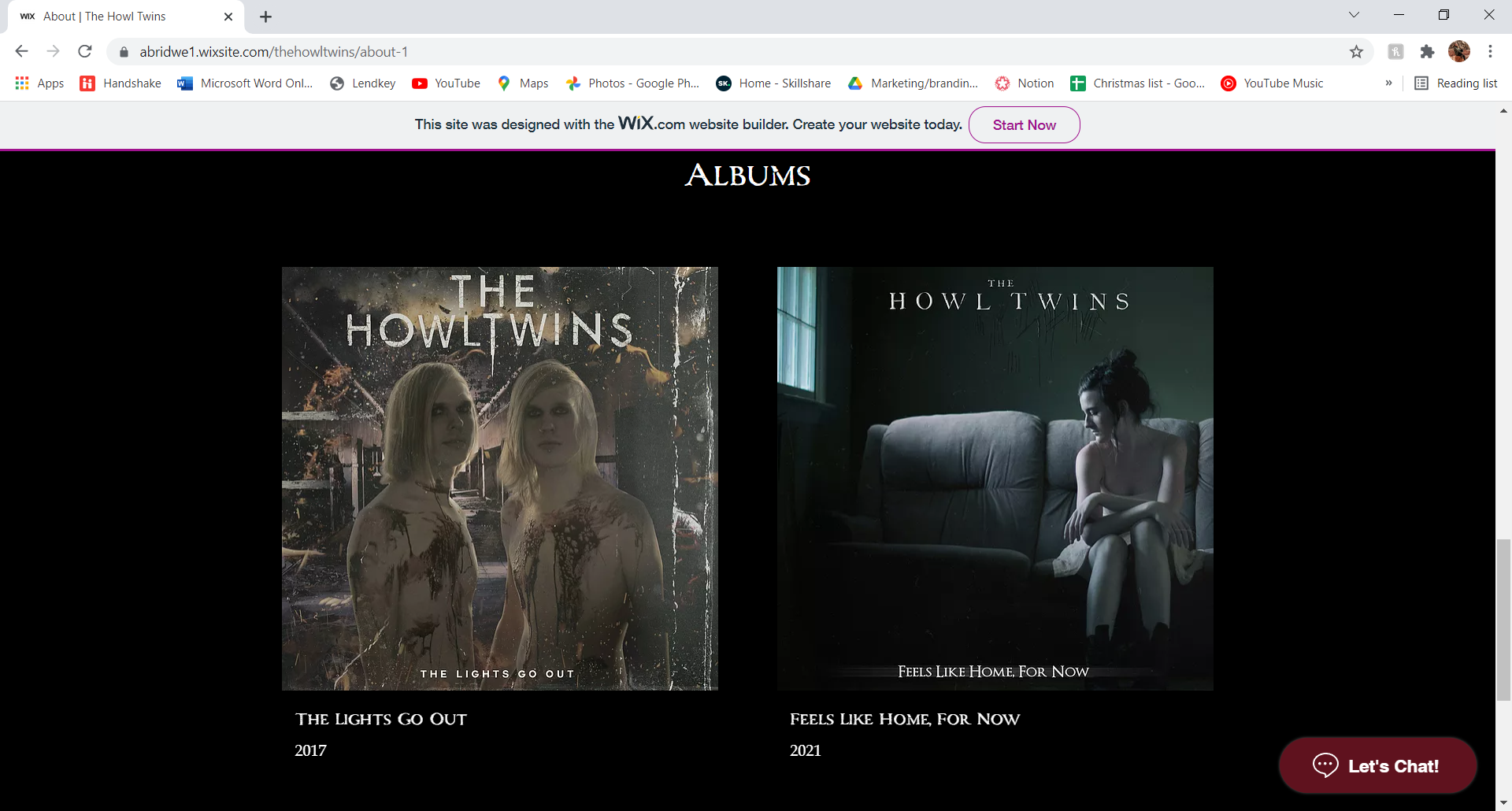Open the Chrome profile avatar
This screenshot has width=1512, height=811.
pos(1459,51)
